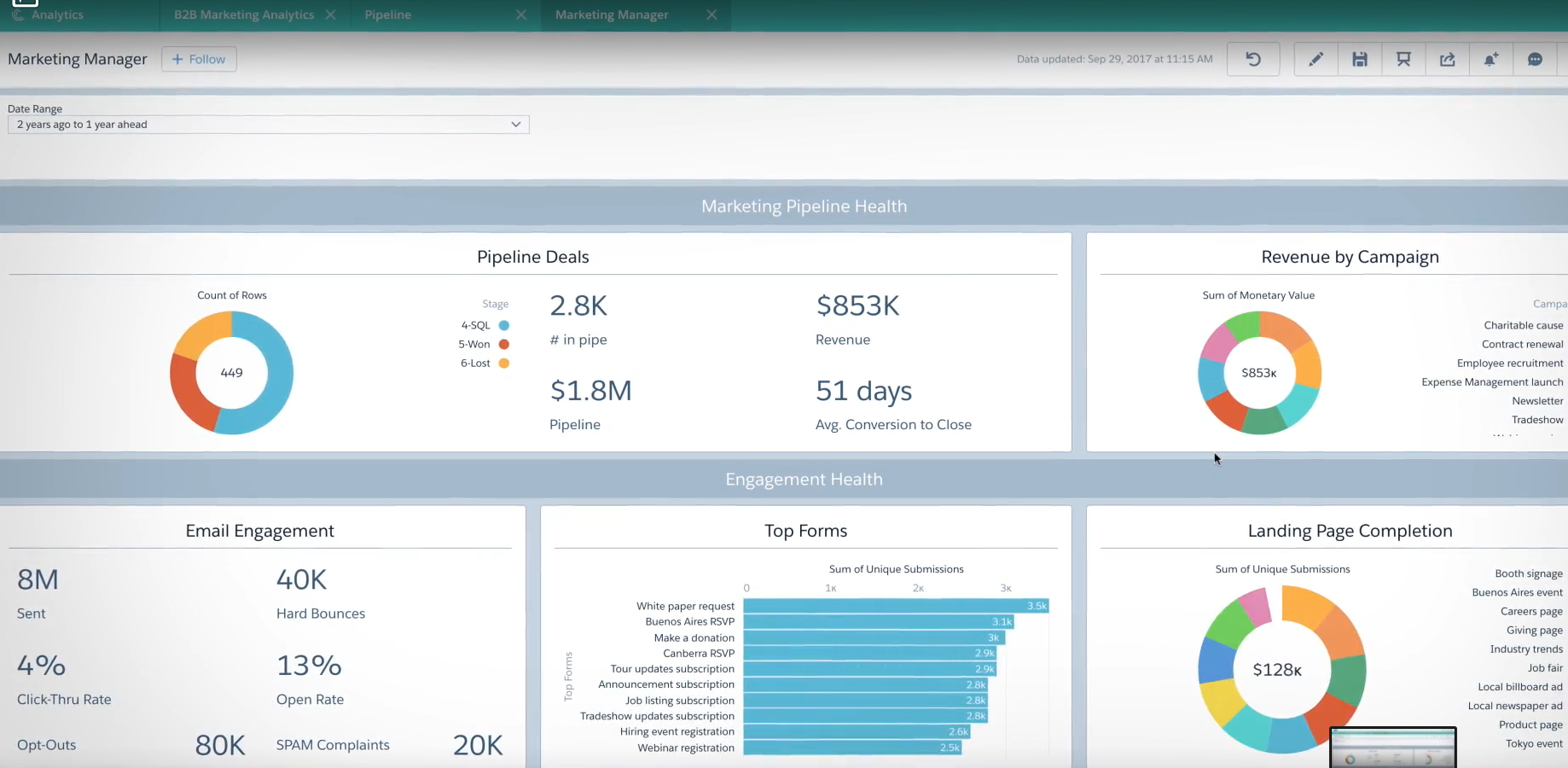Toggle the 6-Lost stage legend item

tap(484, 363)
